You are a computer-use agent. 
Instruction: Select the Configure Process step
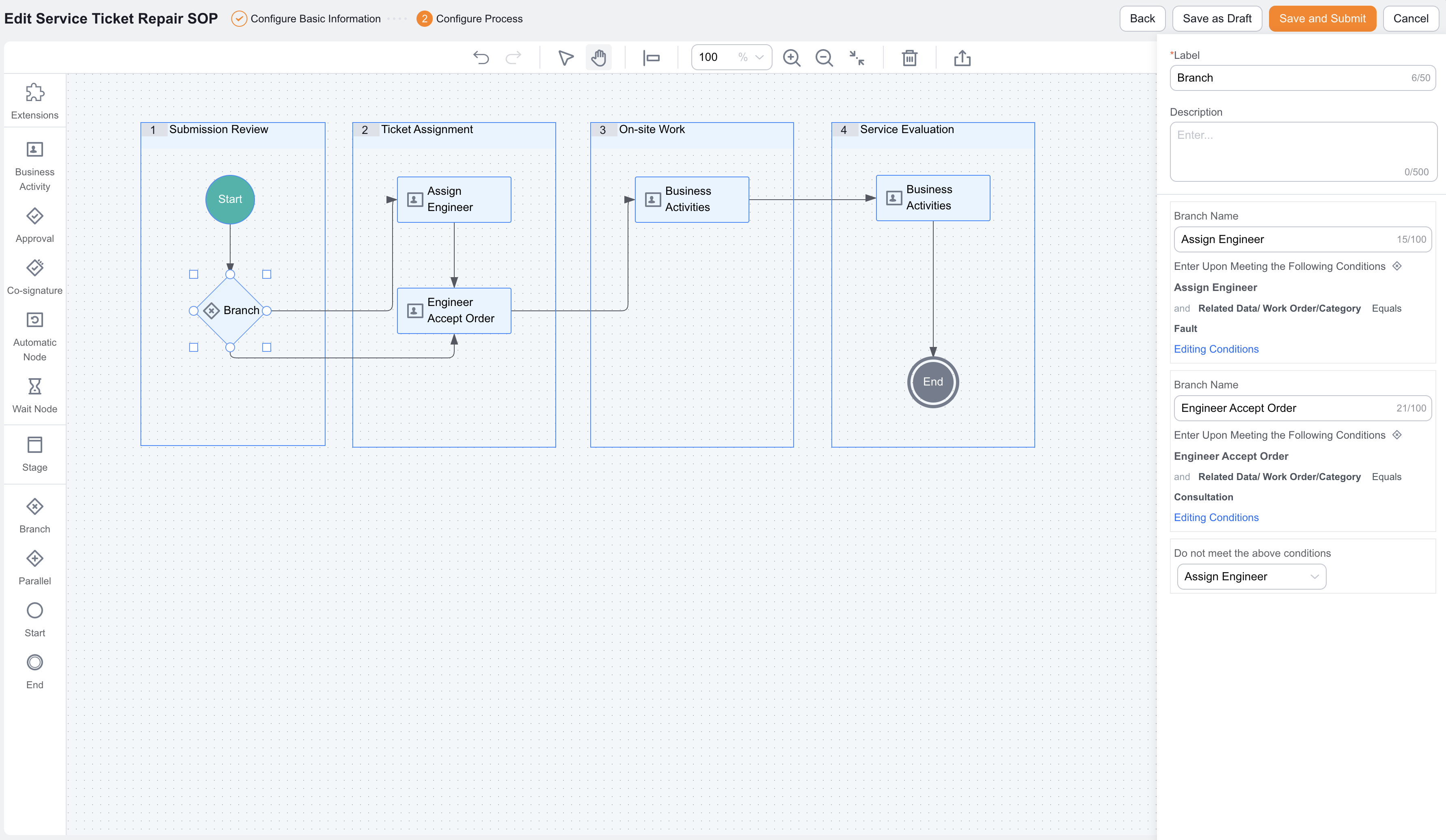(470, 18)
